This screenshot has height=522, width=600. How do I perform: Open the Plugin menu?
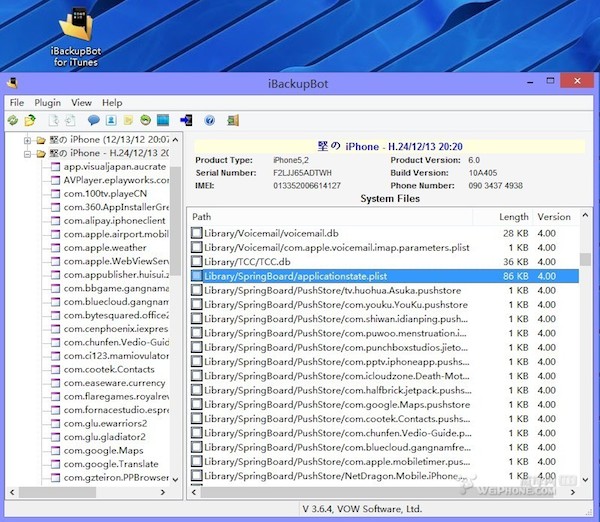point(47,102)
